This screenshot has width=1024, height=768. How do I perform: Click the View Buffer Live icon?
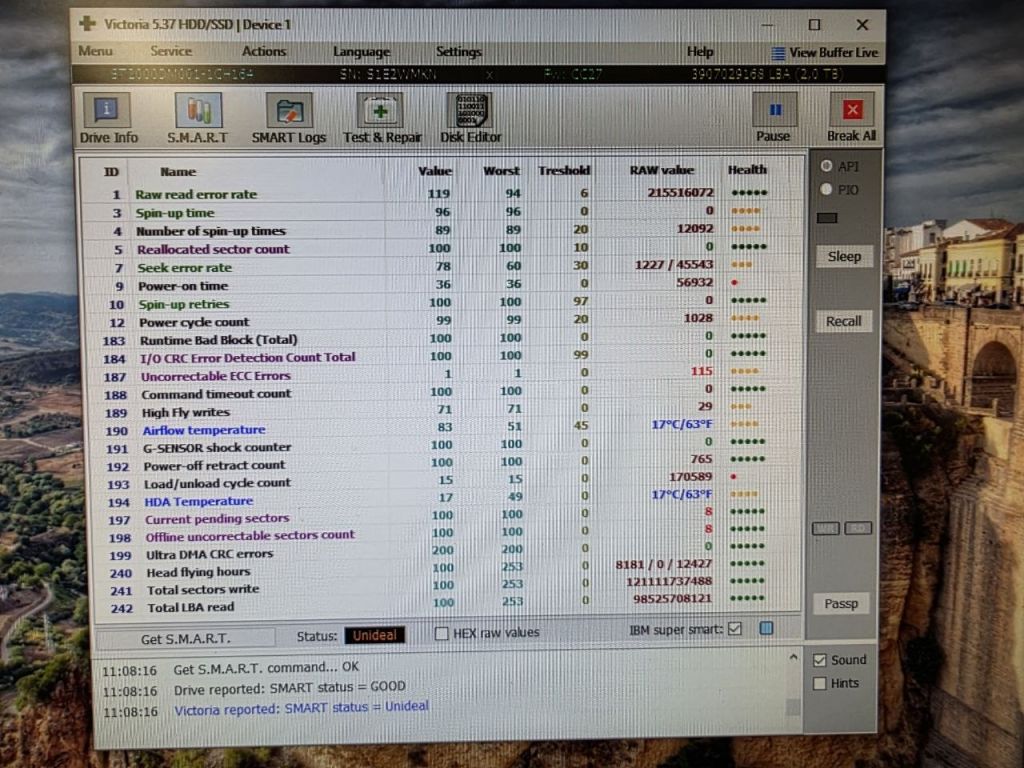tap(778, 53)
